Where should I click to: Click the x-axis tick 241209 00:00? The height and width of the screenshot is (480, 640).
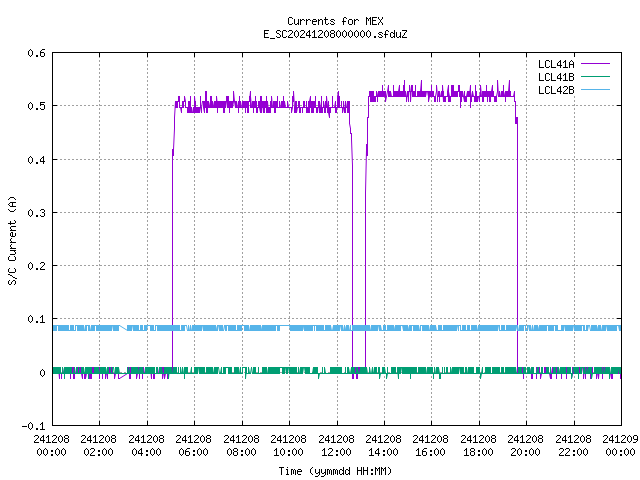(620, 445)
